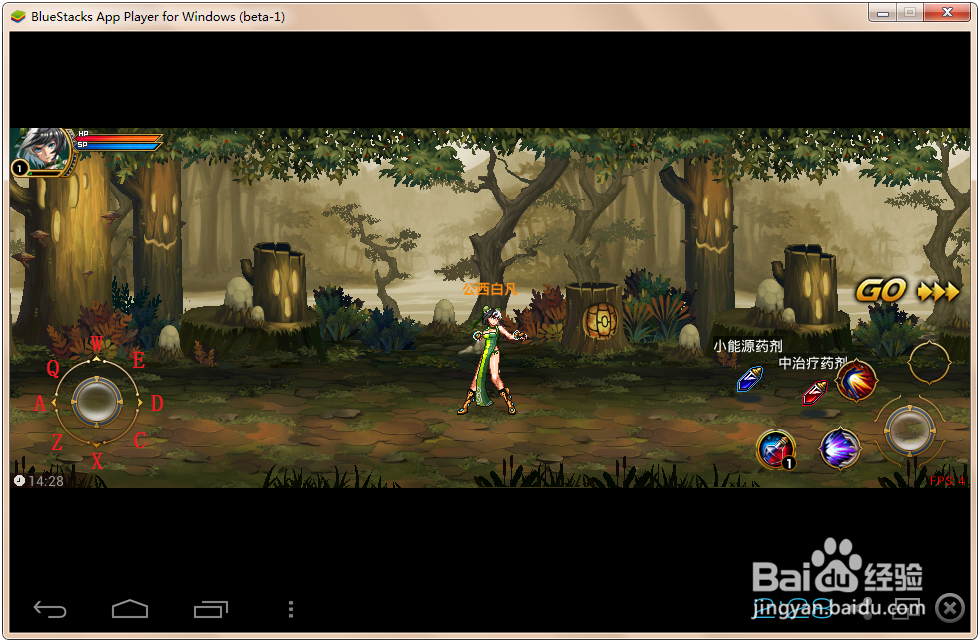
Task: Click the X down direction key label
Action: coord(97,461)
